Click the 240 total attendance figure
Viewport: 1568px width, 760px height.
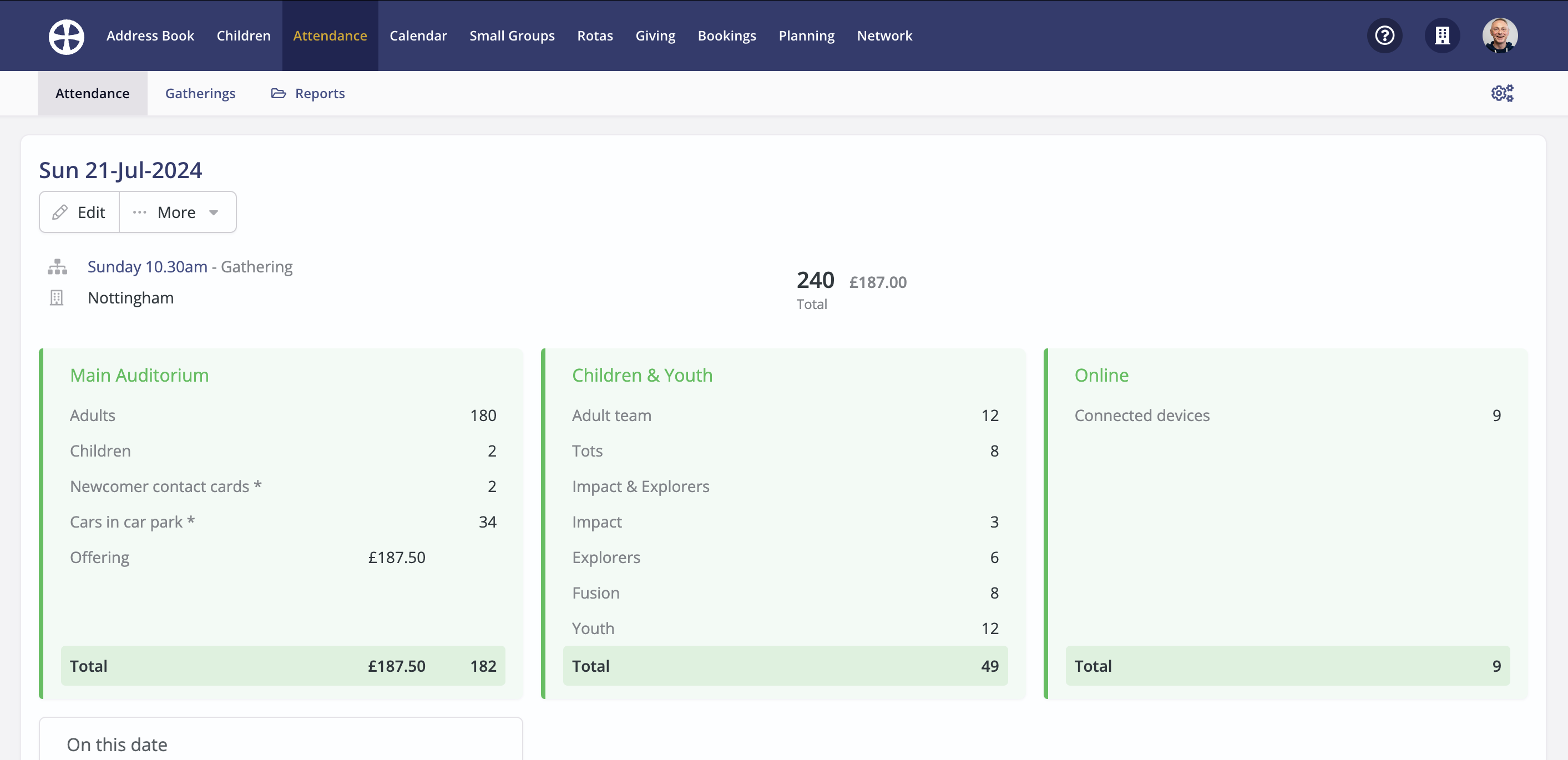click(815, 281)
